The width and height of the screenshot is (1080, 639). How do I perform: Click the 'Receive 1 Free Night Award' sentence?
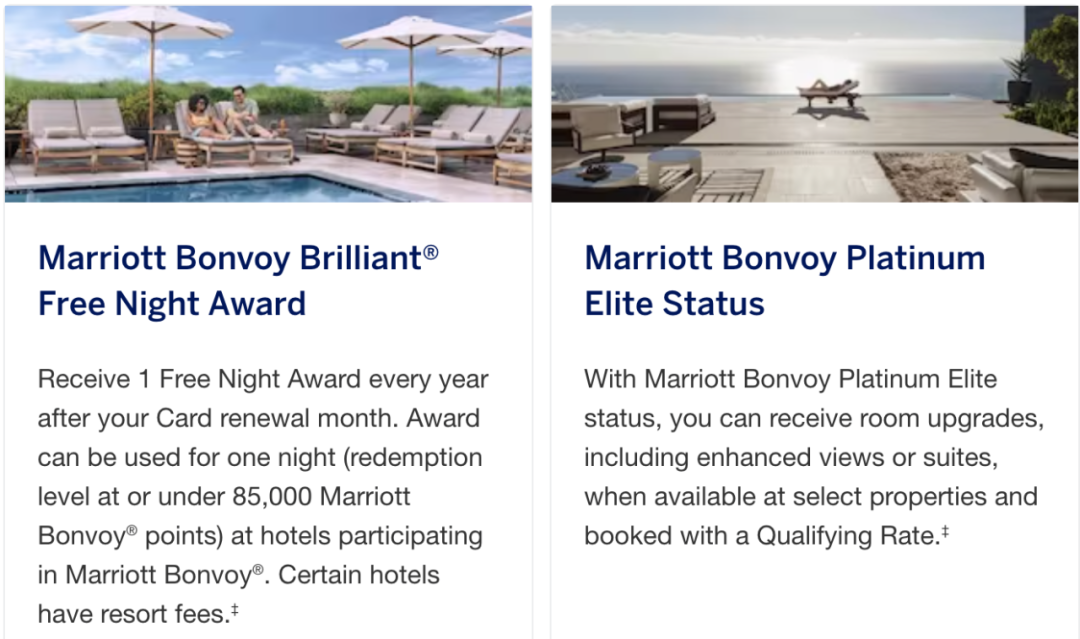[199, 379]
